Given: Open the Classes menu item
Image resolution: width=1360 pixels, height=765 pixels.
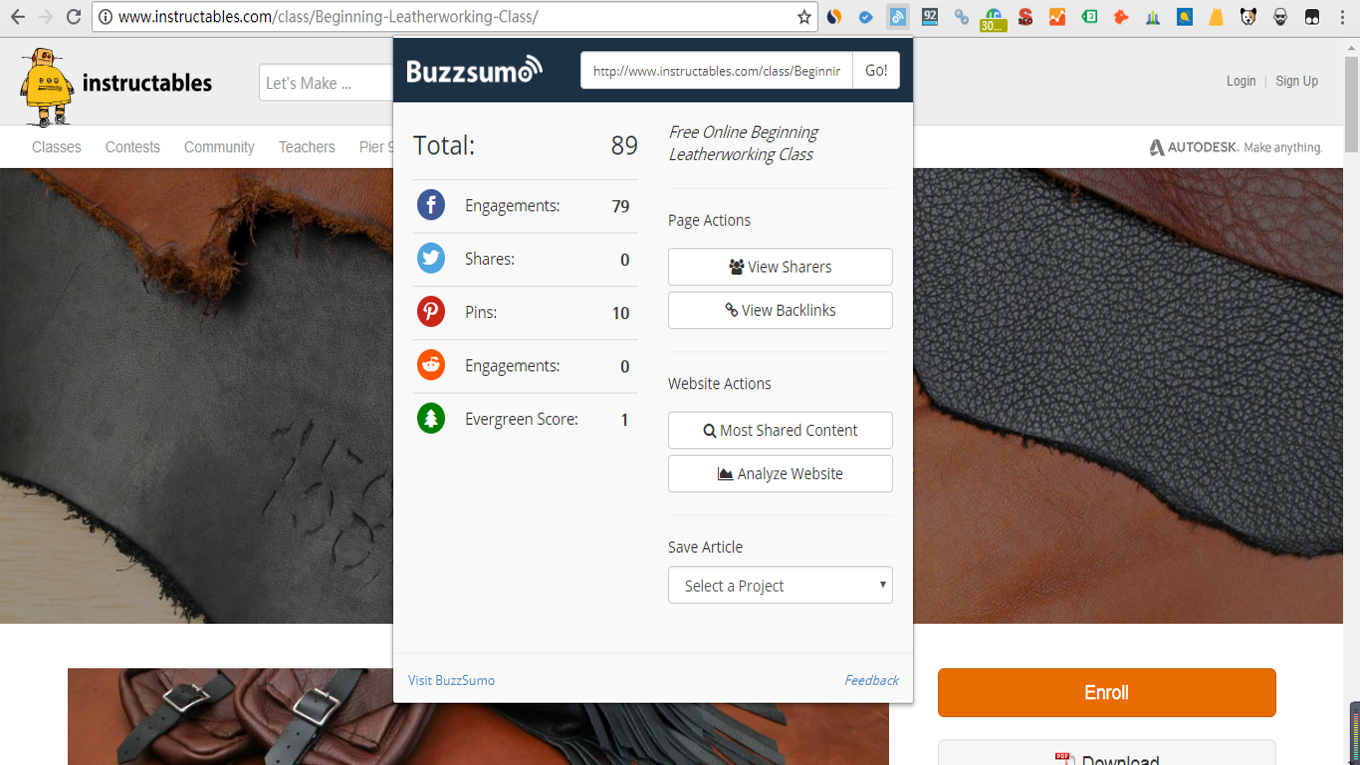Looking at the screenshot, I should coord(56,147).
